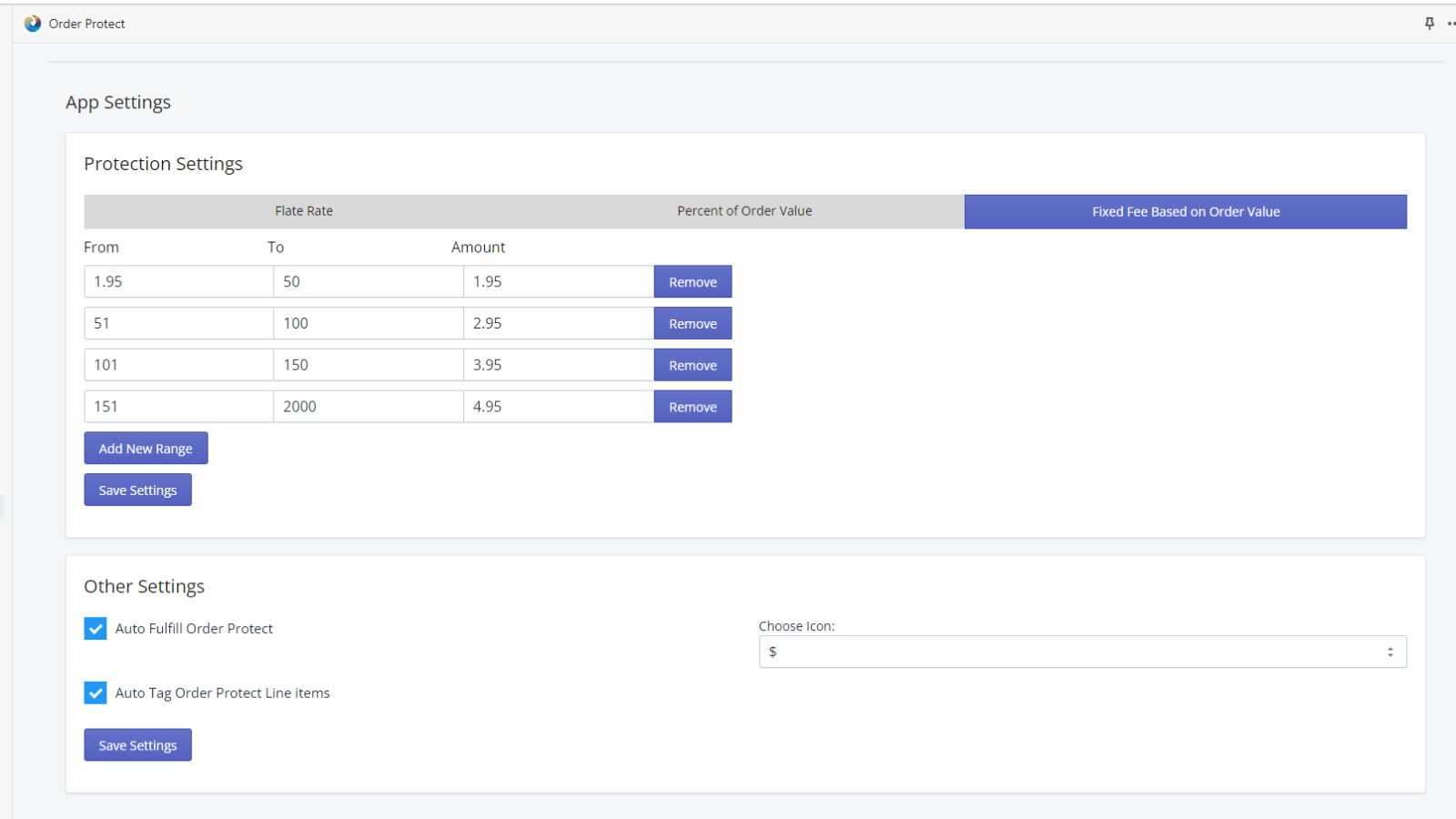Switch to the Flate Rate tab
The image size is (1456, 819).
(x=304, y=210)
